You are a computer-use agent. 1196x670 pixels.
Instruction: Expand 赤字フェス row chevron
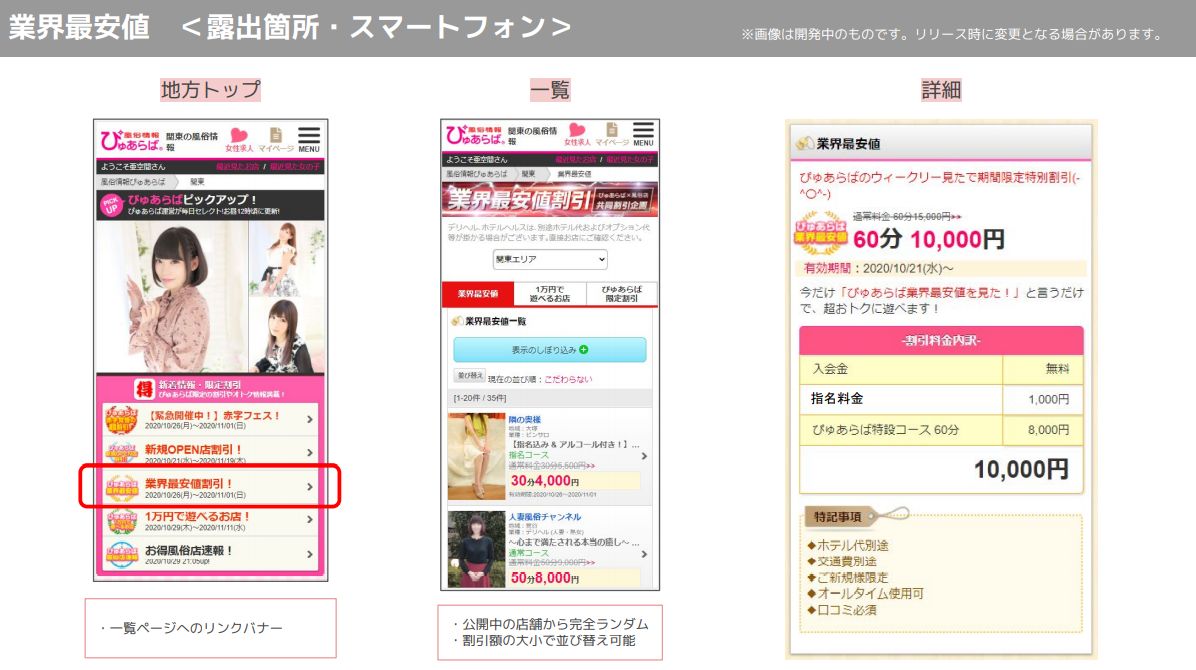tap(310, 419)
